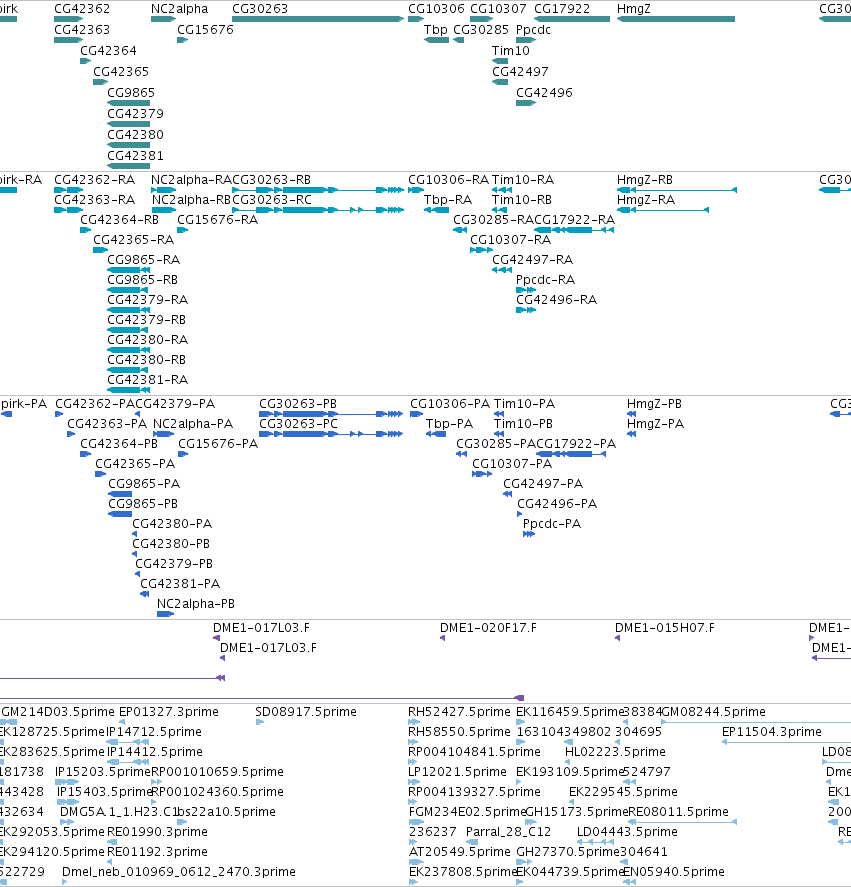Image resolution: width=851 pixels, height=887 pixels.
Task: Select the CG42364-RB transcript label
Action: [x=119, y=219]
